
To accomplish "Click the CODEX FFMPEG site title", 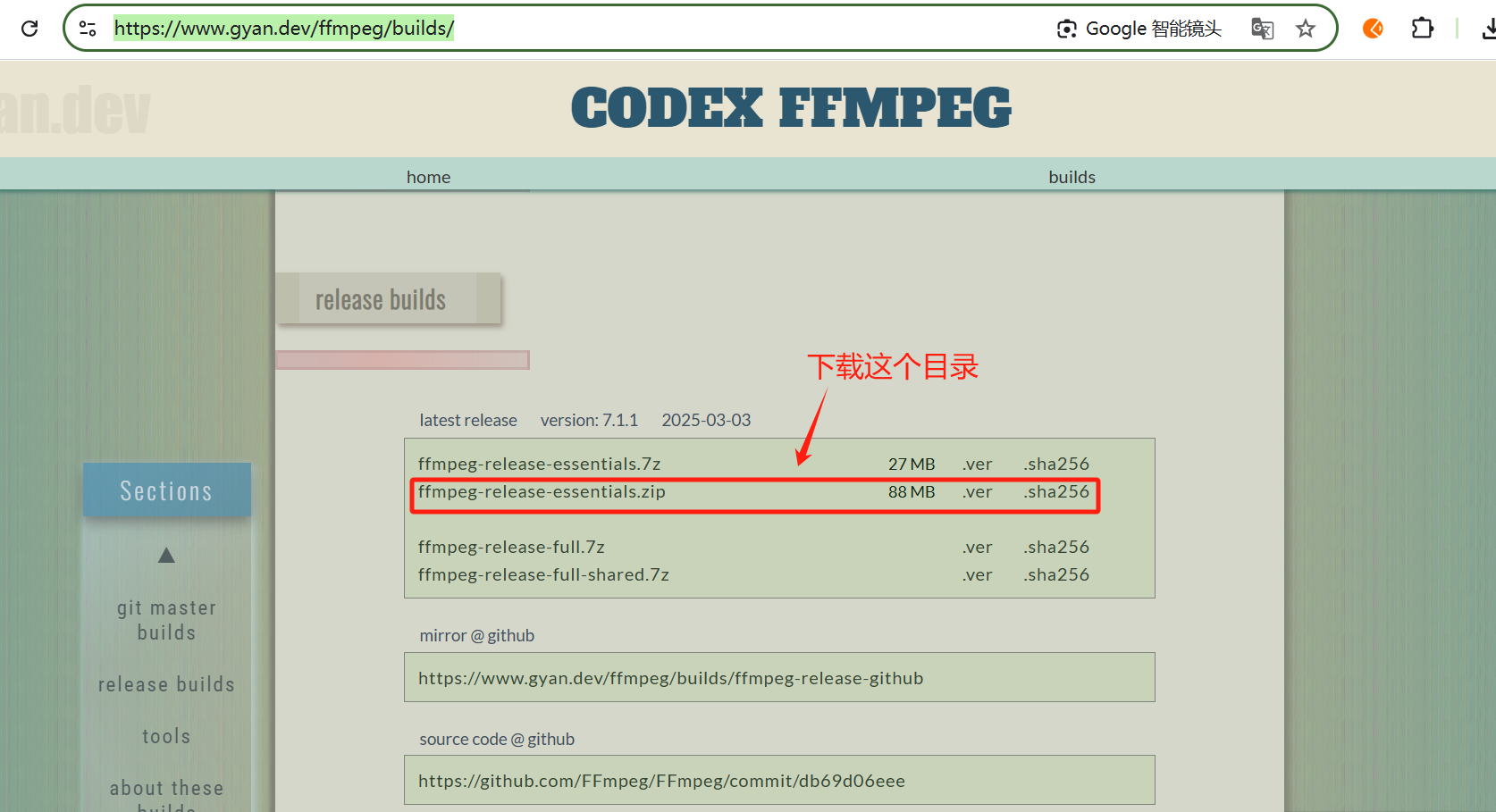I will 791,108.
